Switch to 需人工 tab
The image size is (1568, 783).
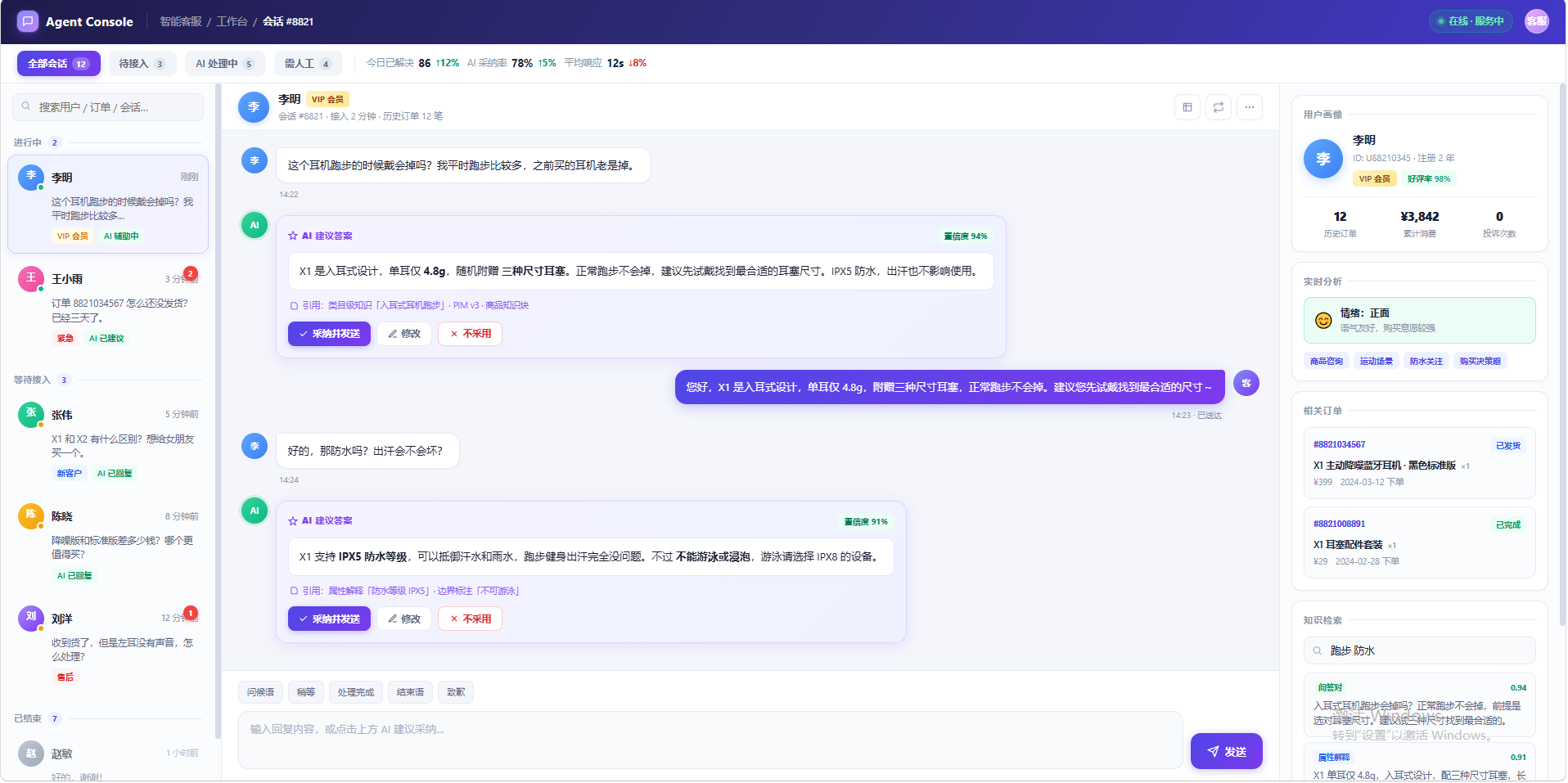coord(308,64)
